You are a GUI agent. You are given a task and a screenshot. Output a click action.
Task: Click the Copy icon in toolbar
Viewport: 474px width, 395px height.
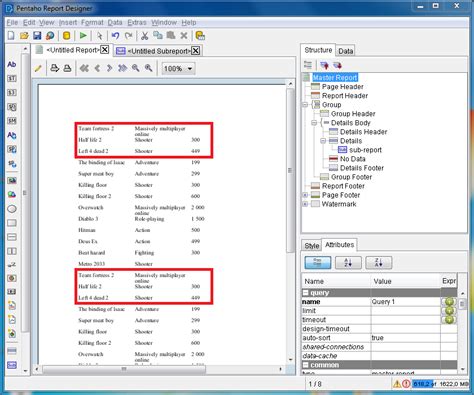(158, 35)
